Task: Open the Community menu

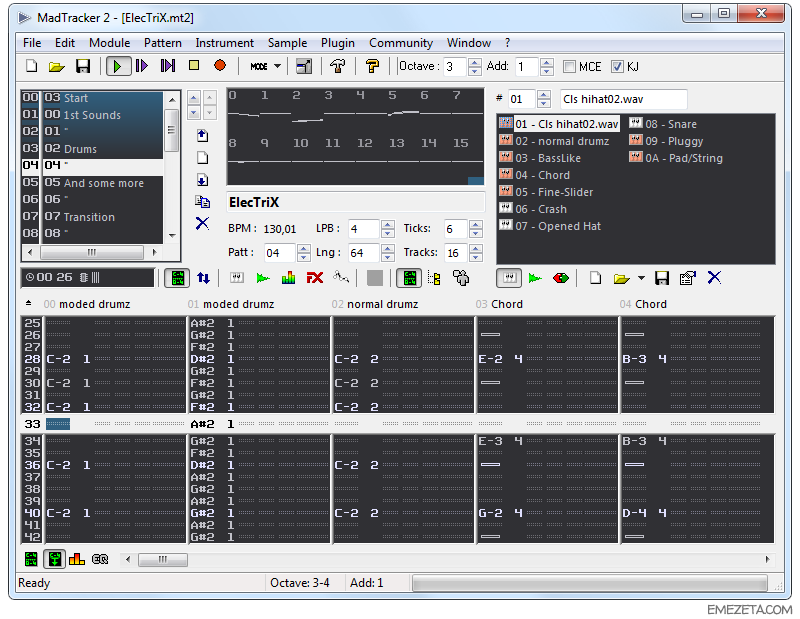Action: (401, 43)
